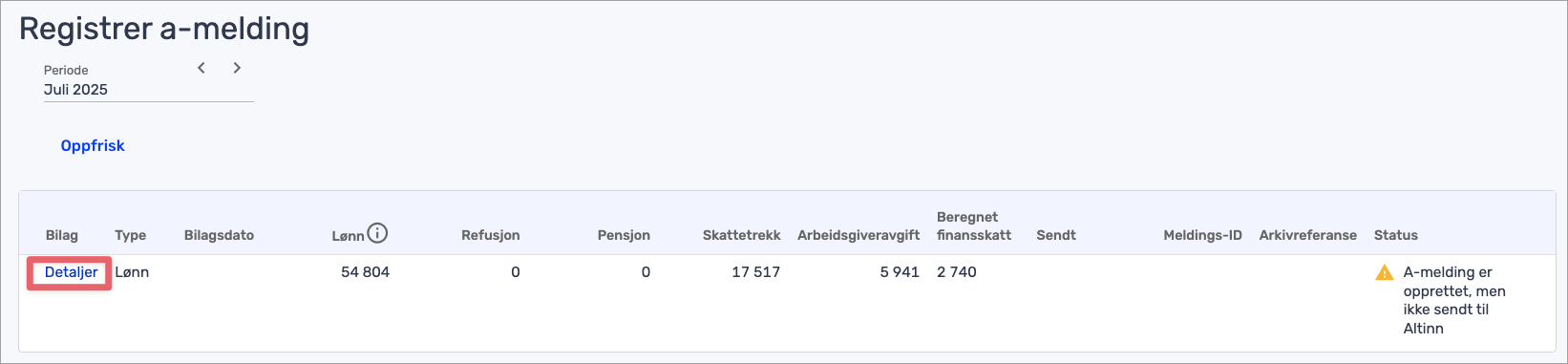
Task: Go to the previous period with left chevron
Action: coord(201,68)
